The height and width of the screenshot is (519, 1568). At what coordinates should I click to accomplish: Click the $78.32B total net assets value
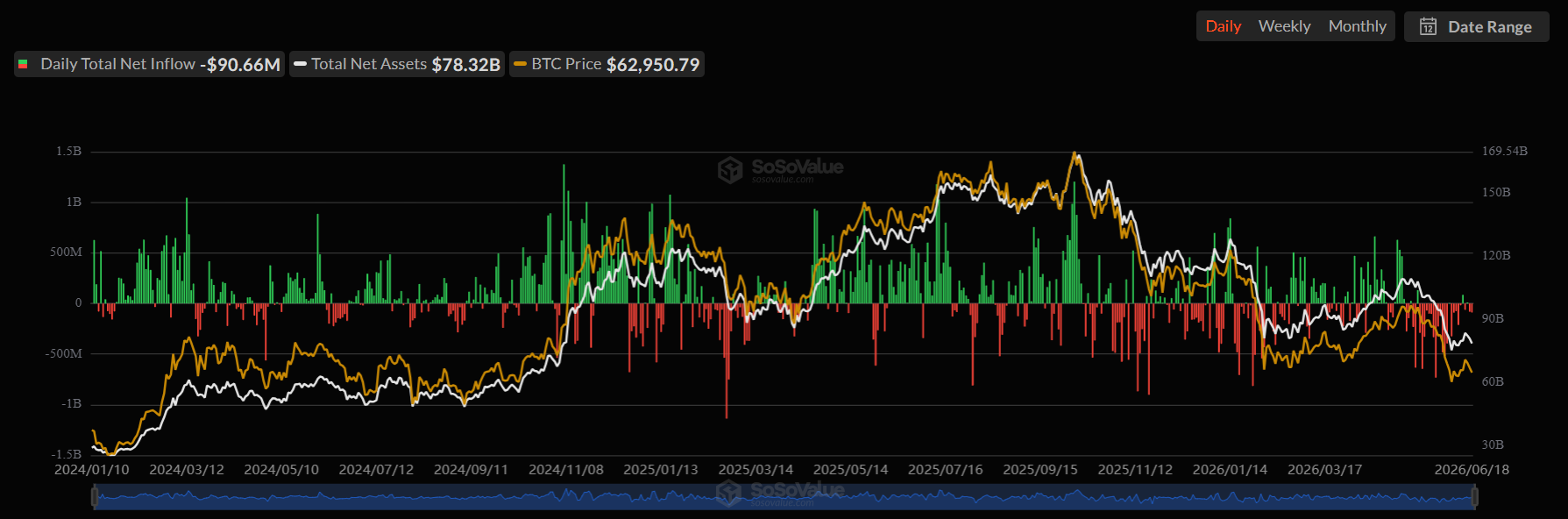(465, 65)
